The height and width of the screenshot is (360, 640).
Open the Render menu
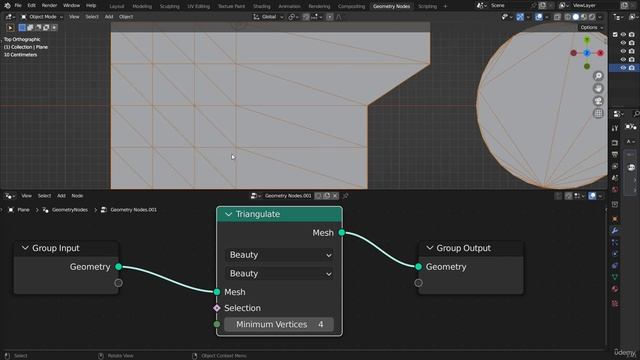coord(49,5)
